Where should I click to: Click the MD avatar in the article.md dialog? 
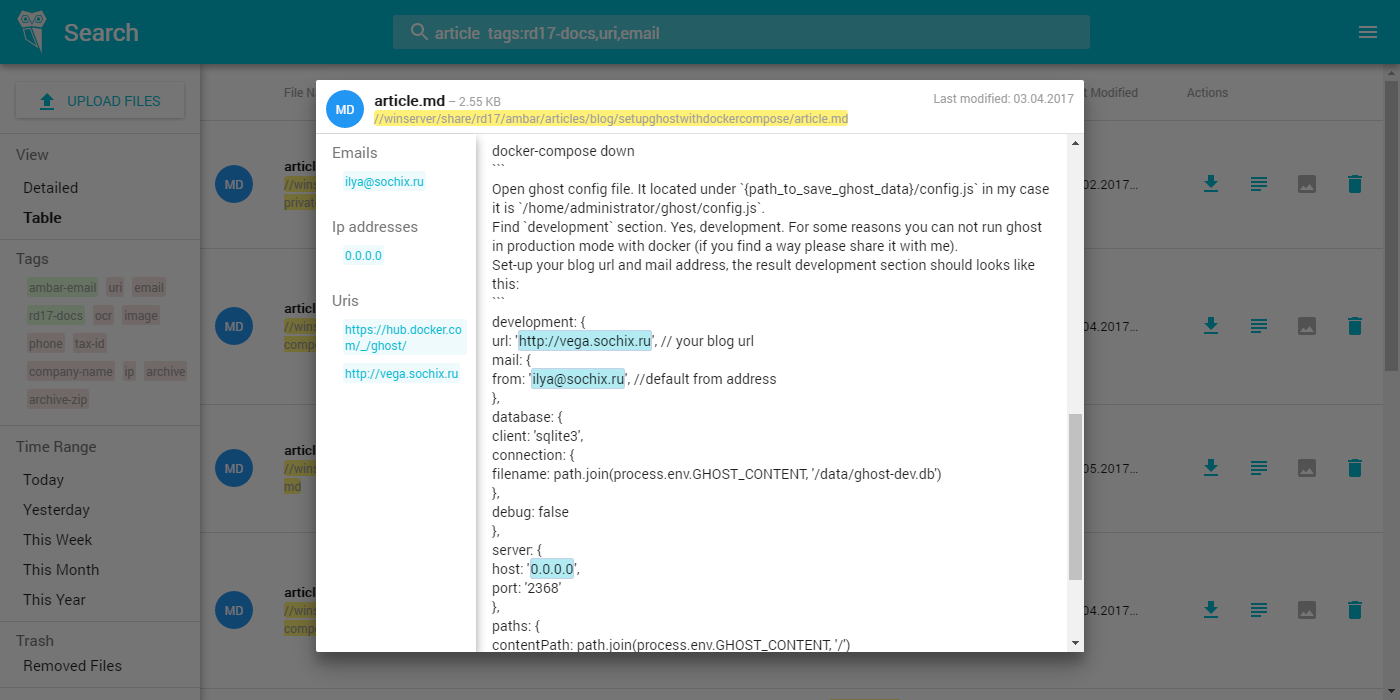click(345, 109)
